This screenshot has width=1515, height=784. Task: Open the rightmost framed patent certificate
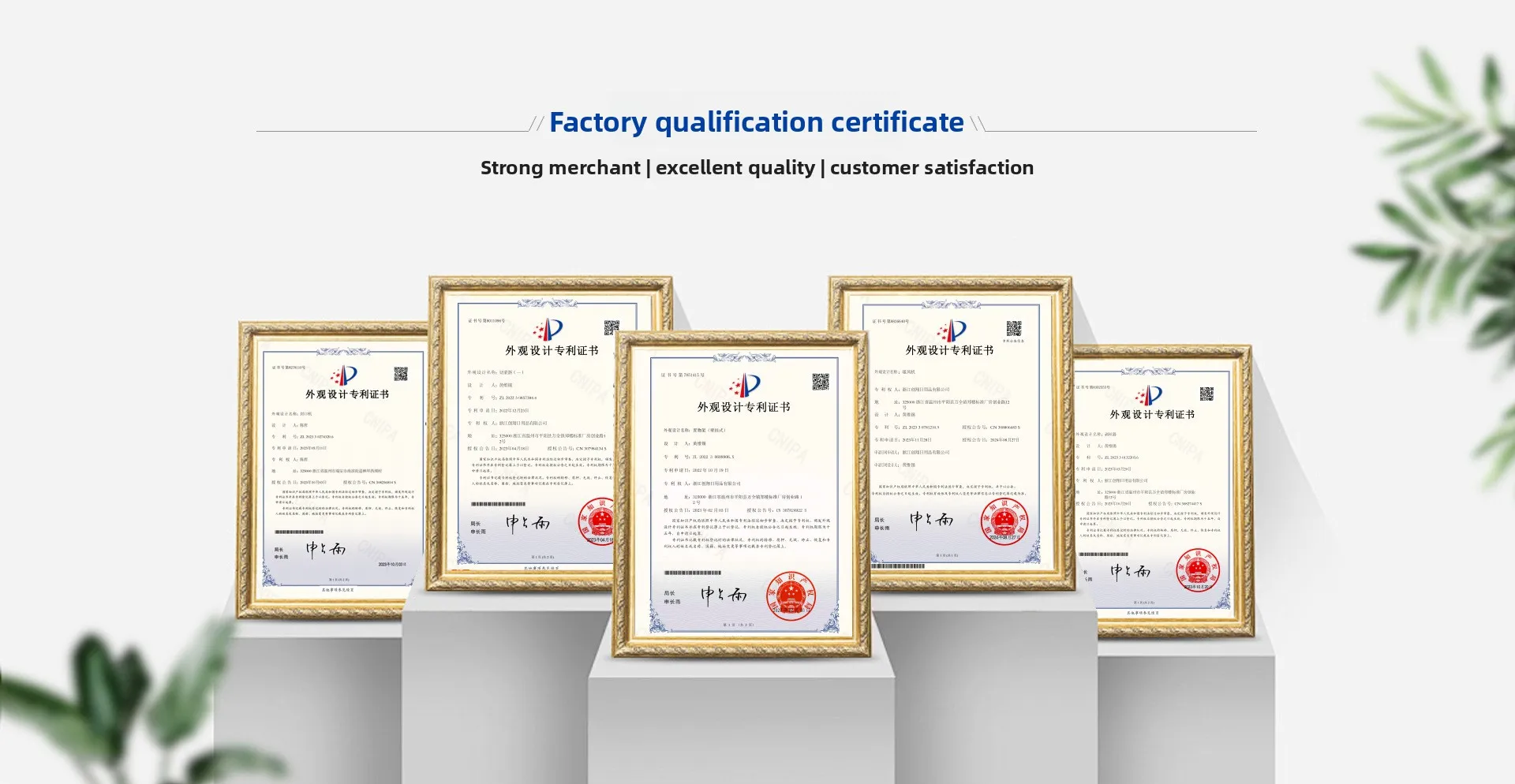(1162, 491)
